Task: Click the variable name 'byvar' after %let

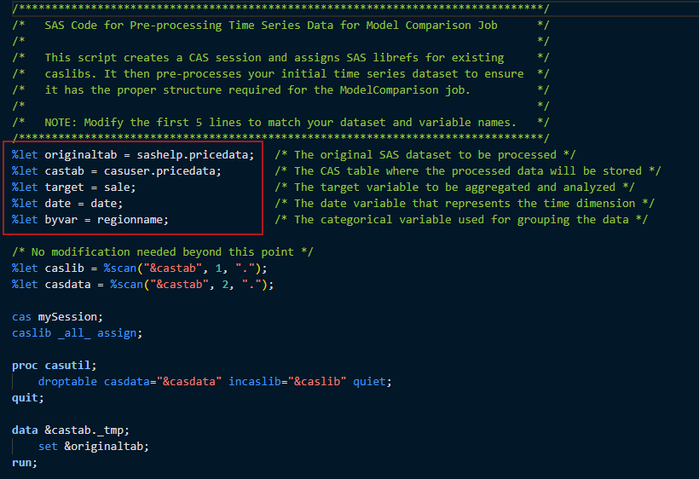Action: [61, 219]
